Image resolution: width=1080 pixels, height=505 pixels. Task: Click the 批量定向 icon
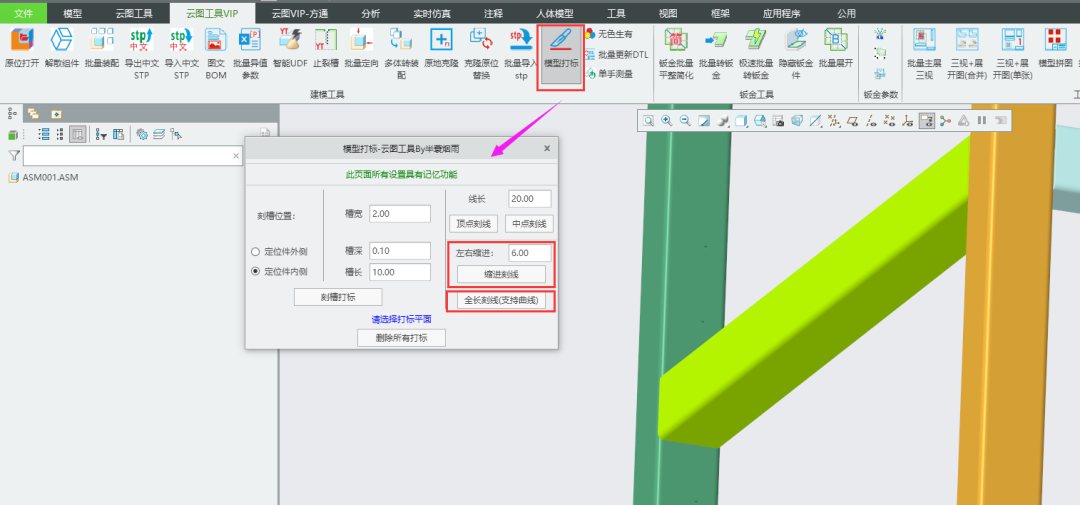[x=361, y=40]
